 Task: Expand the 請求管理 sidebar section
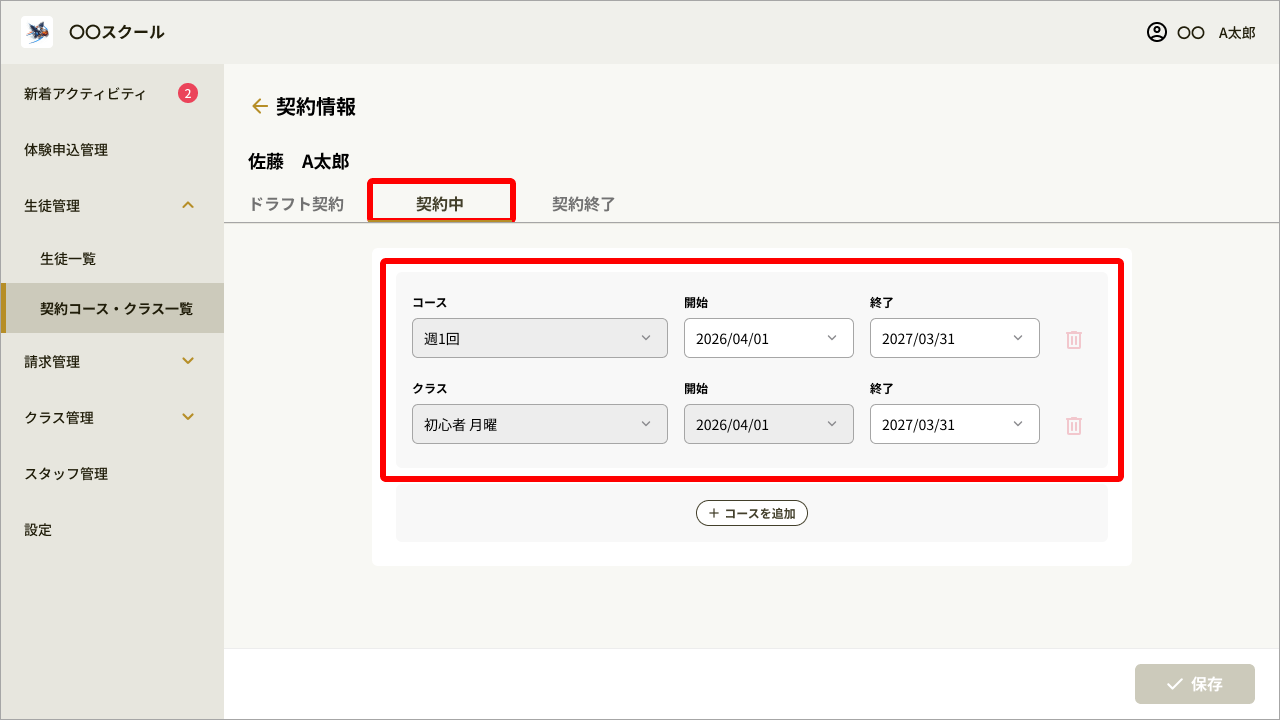(x=112, y=361)
